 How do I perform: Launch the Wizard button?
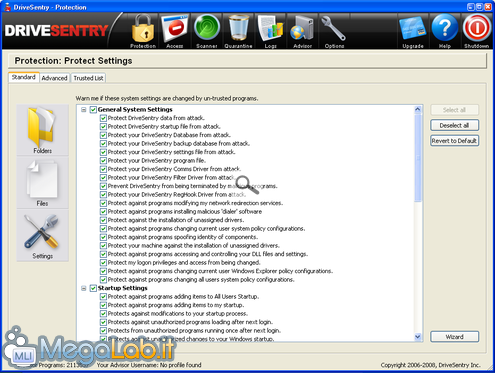454,337
